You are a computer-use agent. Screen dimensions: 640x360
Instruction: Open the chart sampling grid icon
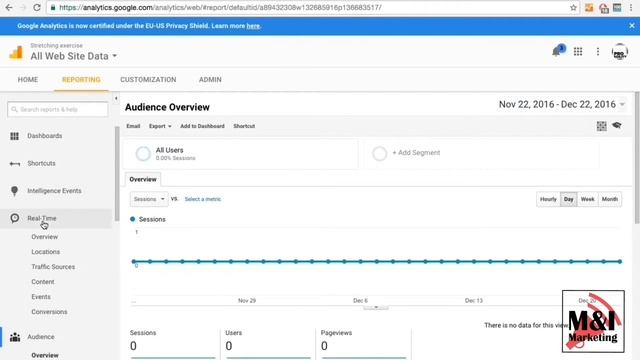[601, 126]
